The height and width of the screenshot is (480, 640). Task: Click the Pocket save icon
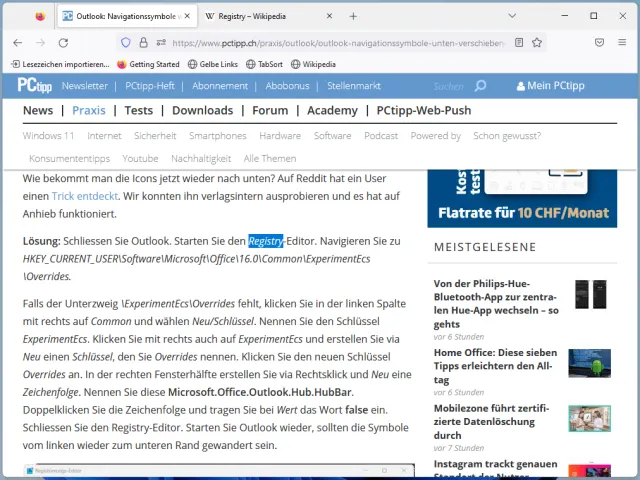(599, 43)
